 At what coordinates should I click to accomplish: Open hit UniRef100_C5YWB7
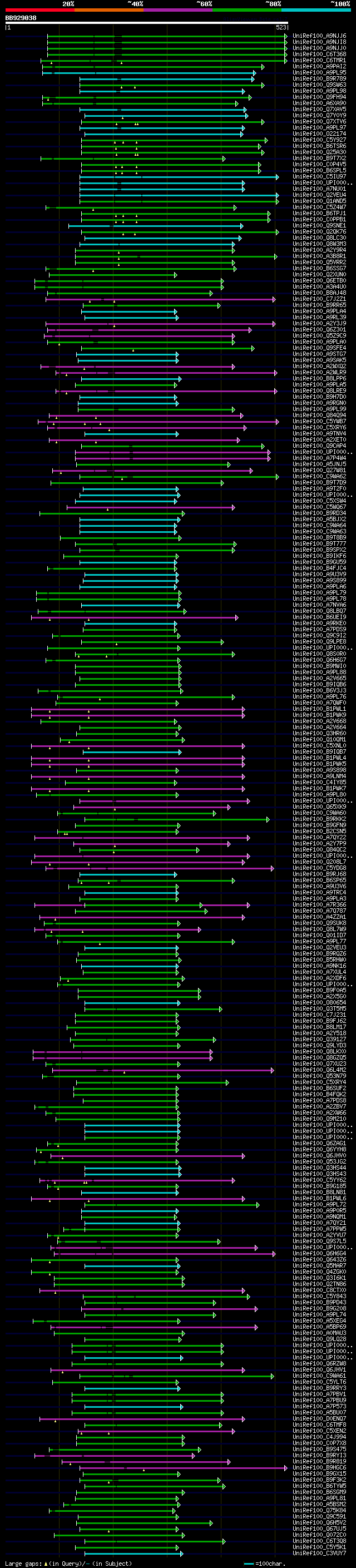tap(319, 422)
